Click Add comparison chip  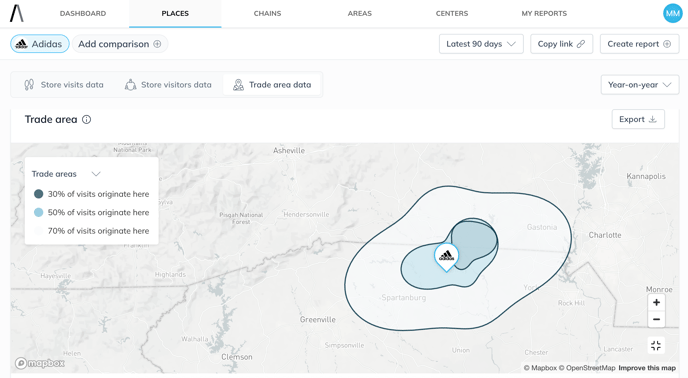(x=120, y=44)
